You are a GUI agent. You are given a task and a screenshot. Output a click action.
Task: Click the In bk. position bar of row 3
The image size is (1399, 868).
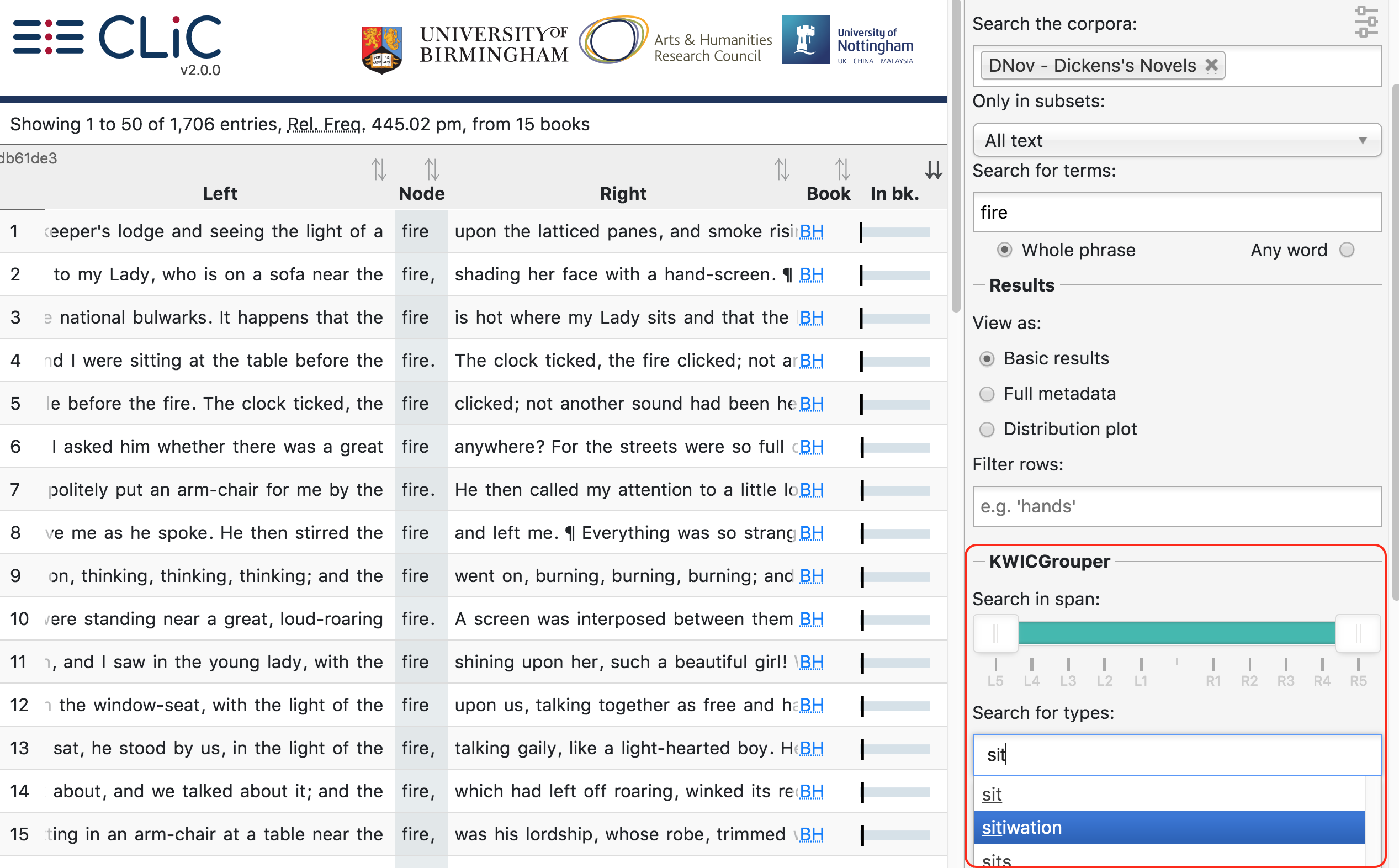tap(895, 318)
